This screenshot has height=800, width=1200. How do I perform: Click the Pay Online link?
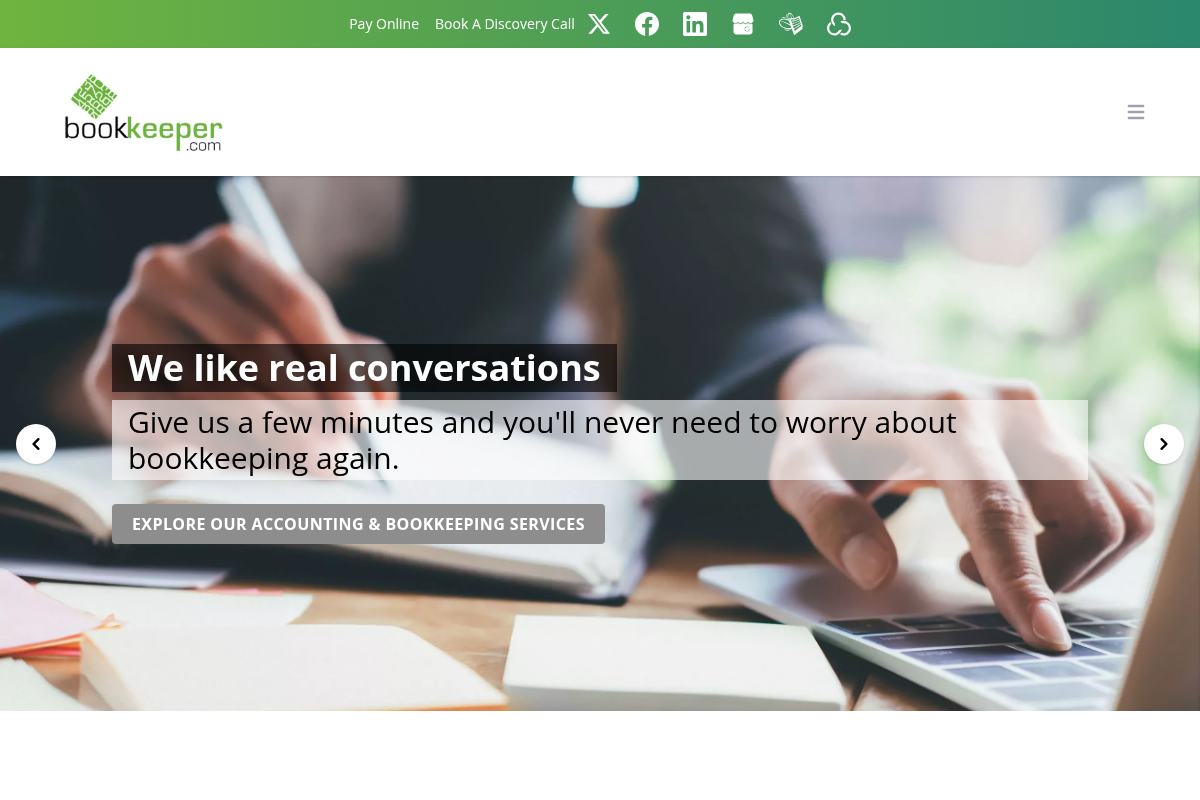(384, 24)
